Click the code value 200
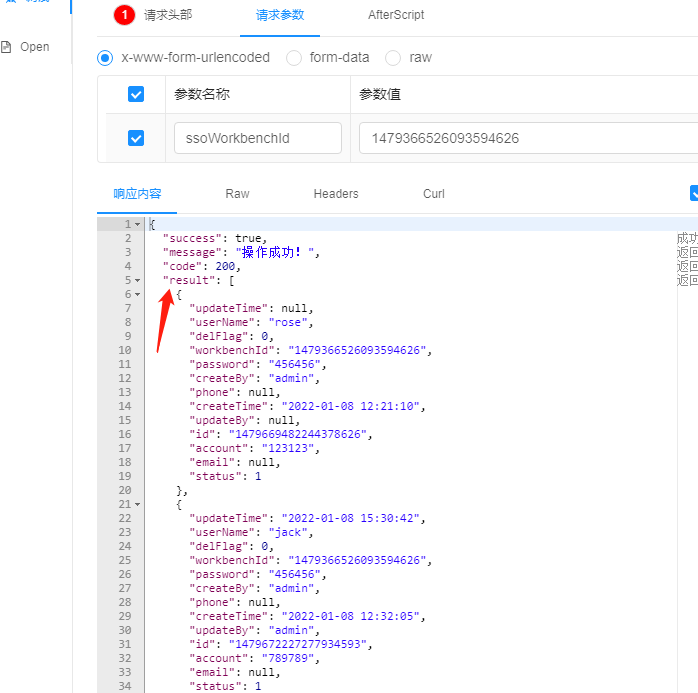 click(x=225, y=266)
